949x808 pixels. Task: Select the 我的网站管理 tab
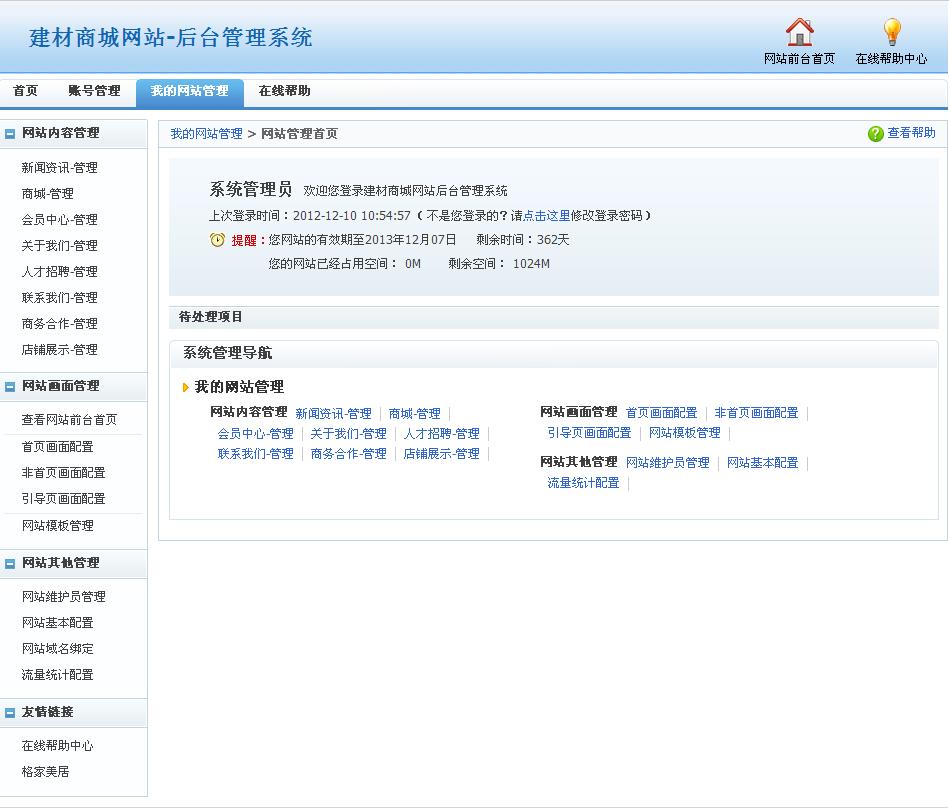point(189,92)
